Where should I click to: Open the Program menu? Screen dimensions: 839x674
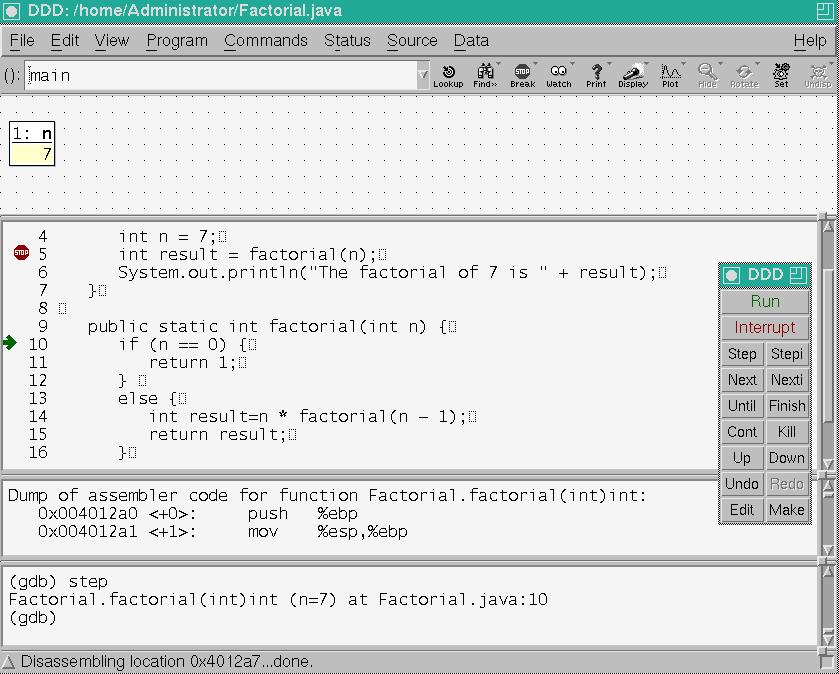(x=177, y=41)
